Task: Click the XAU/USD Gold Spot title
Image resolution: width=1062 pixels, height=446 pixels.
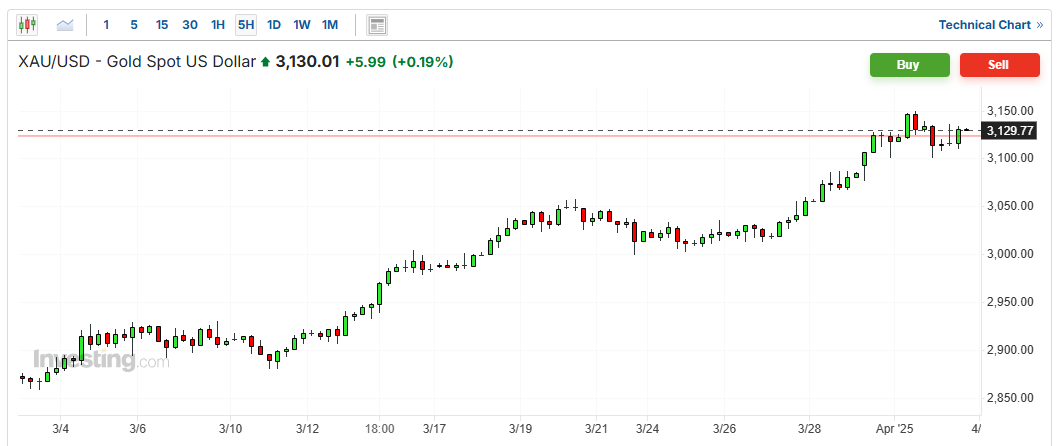Action: coord(136,62)
